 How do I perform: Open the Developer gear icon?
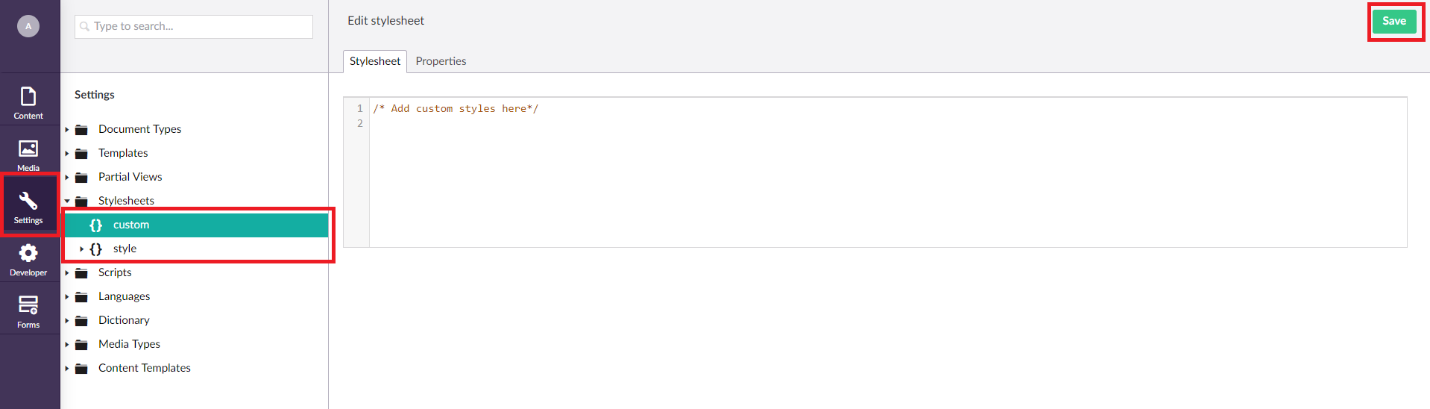(29, 253)
